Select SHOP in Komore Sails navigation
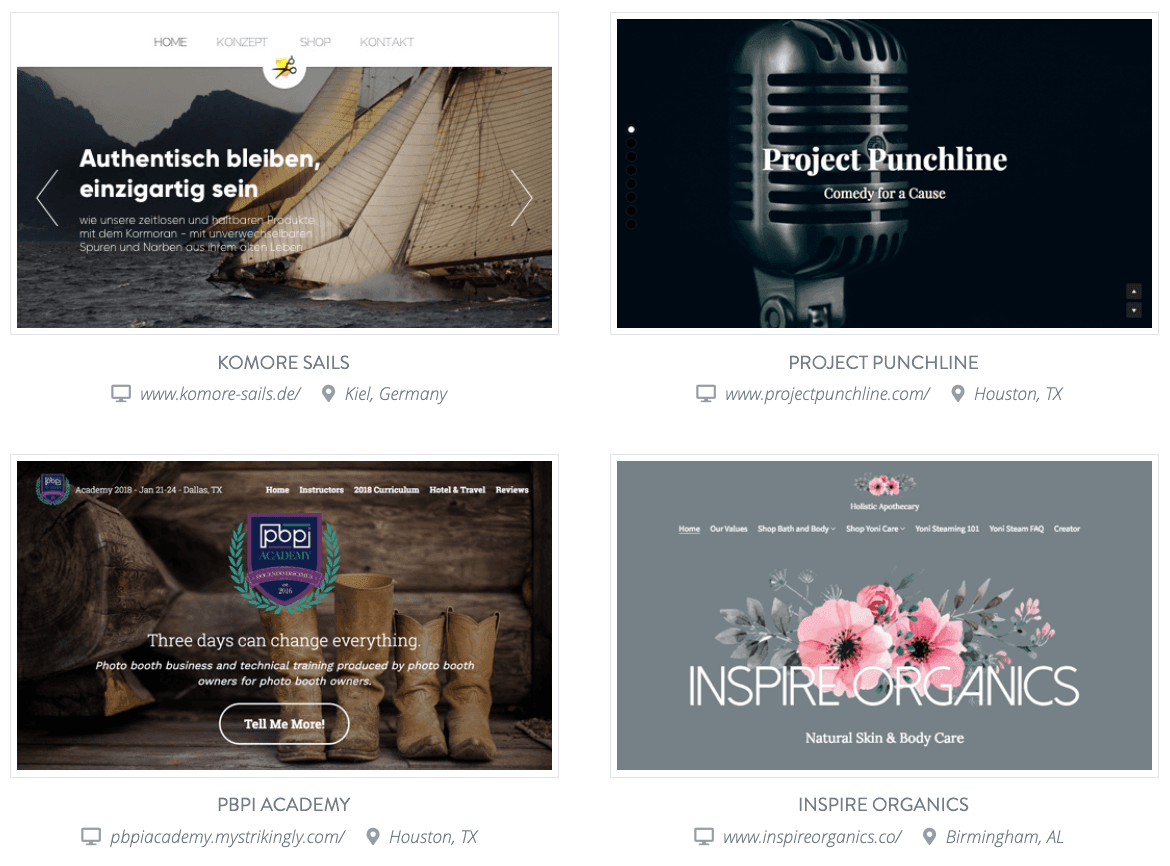Viewport: 1170px width, 866px height. click(x=315, y=42)
